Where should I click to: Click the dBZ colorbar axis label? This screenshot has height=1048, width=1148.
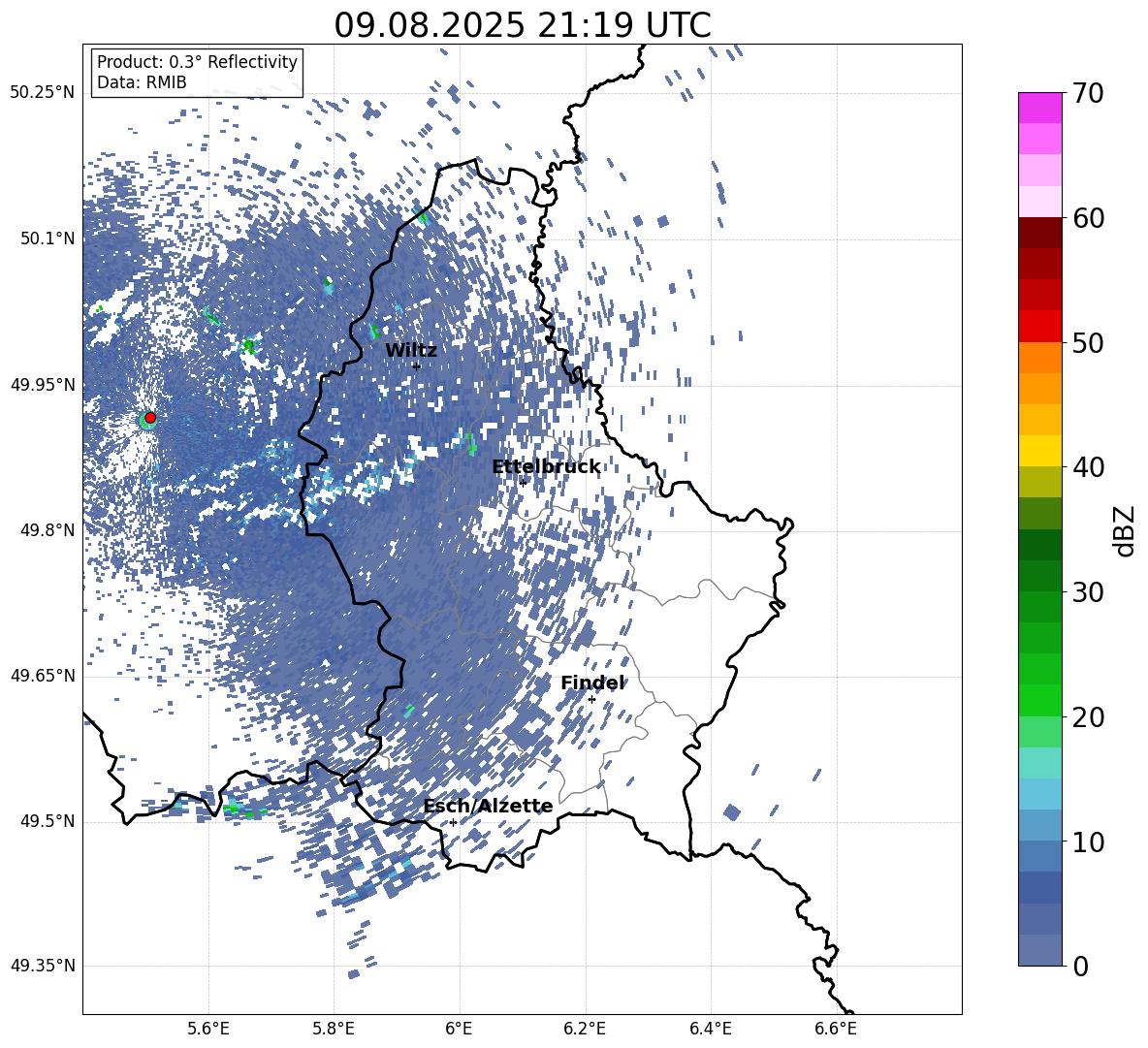tap(1126, 530)
